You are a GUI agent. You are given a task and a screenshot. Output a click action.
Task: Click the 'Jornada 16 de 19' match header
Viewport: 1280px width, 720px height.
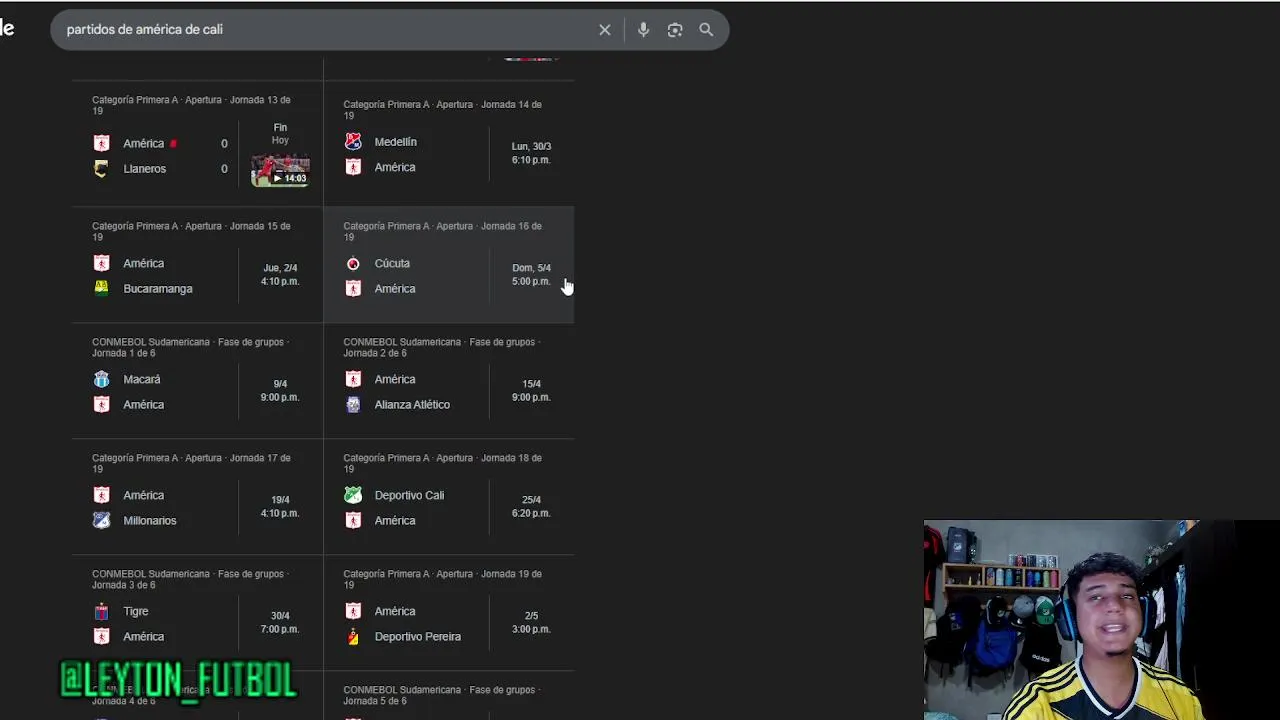tap(443, 231)
